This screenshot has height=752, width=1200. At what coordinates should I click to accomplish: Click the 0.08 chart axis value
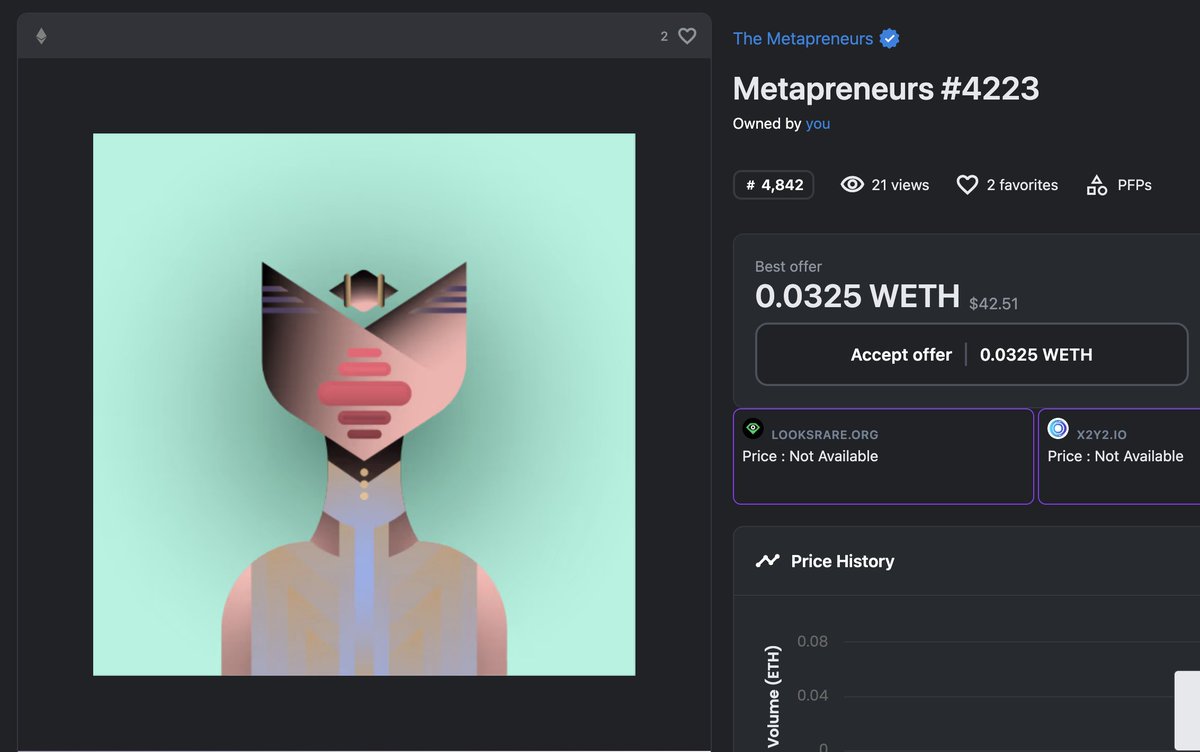click(x=813, y=641)
